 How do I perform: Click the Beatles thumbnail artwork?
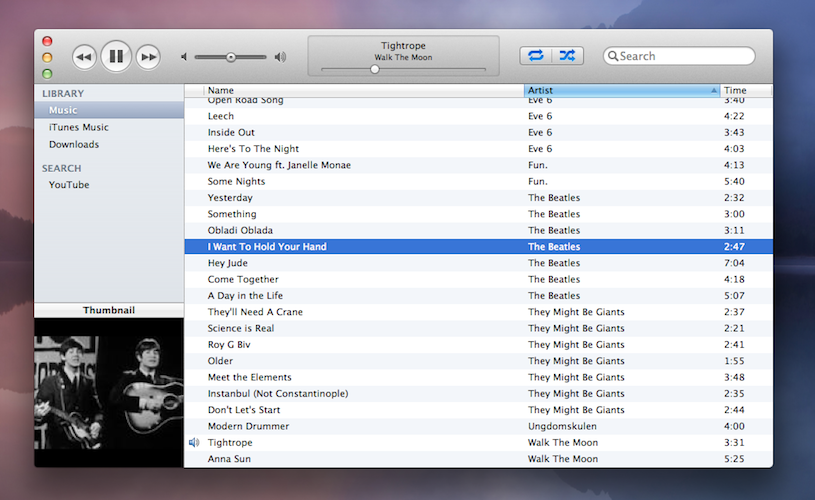point(109,392)
